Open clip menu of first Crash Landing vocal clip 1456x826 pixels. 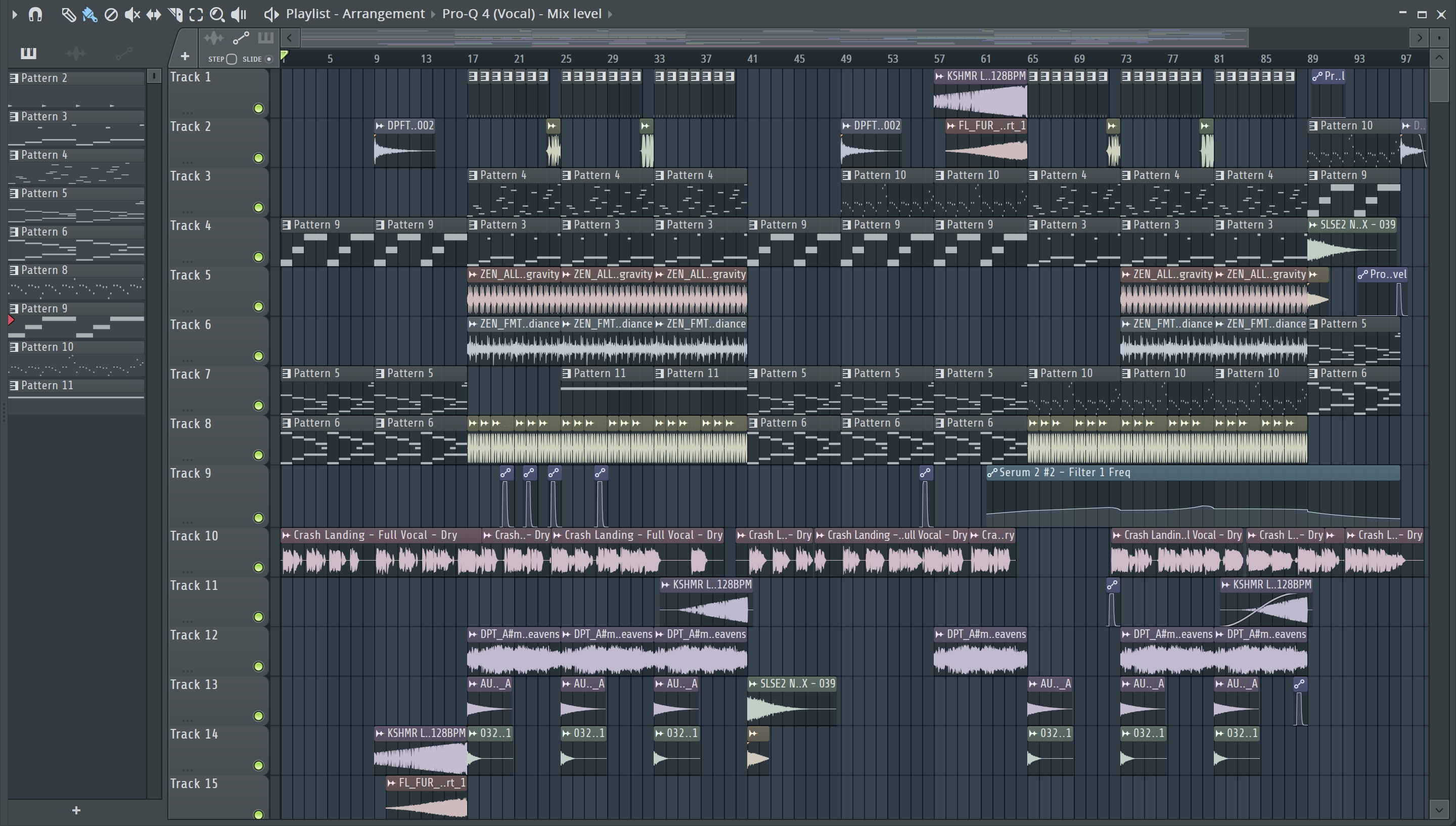[287, 535]
